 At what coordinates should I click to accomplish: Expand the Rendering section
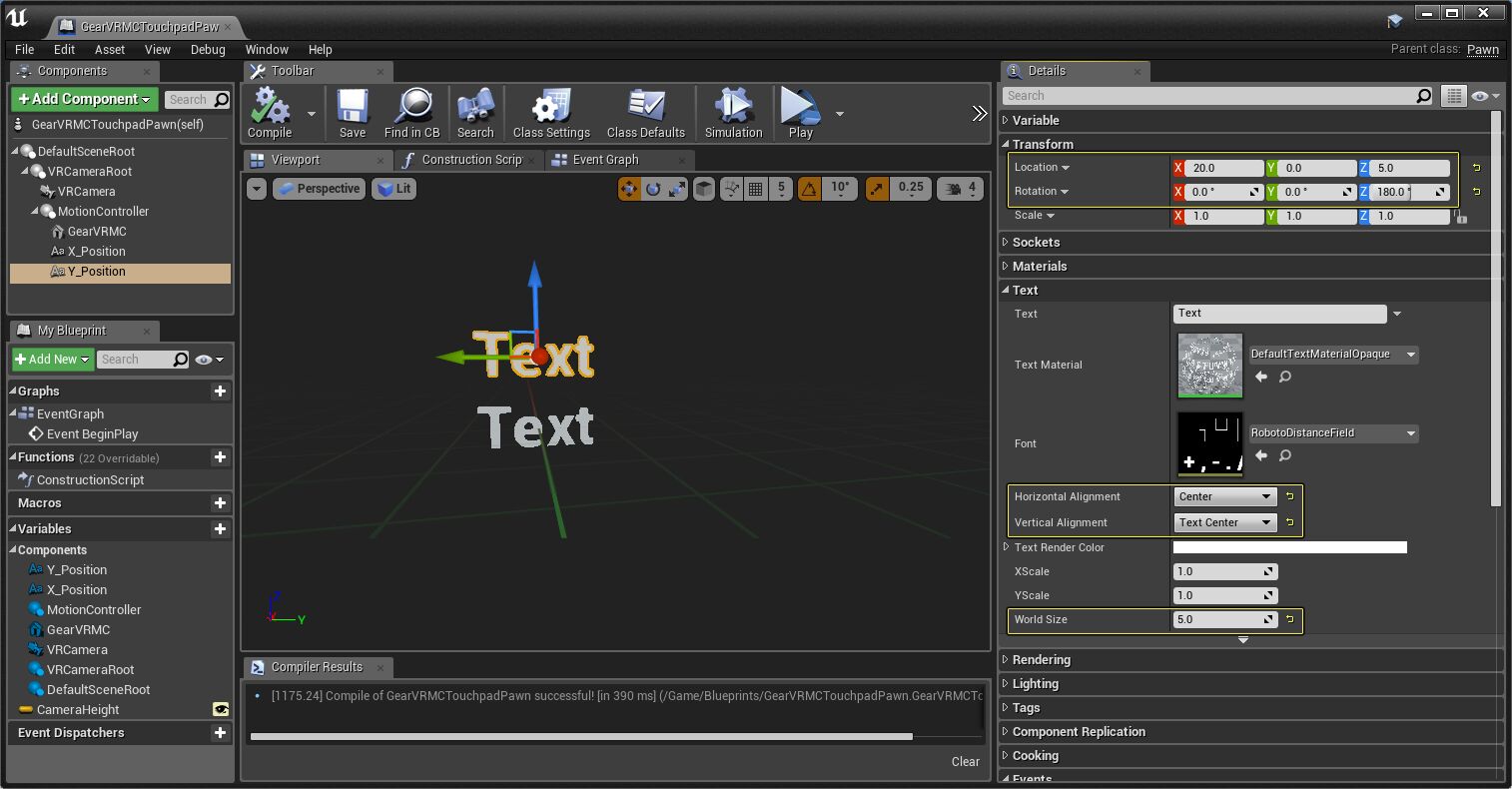point(1041,660)
